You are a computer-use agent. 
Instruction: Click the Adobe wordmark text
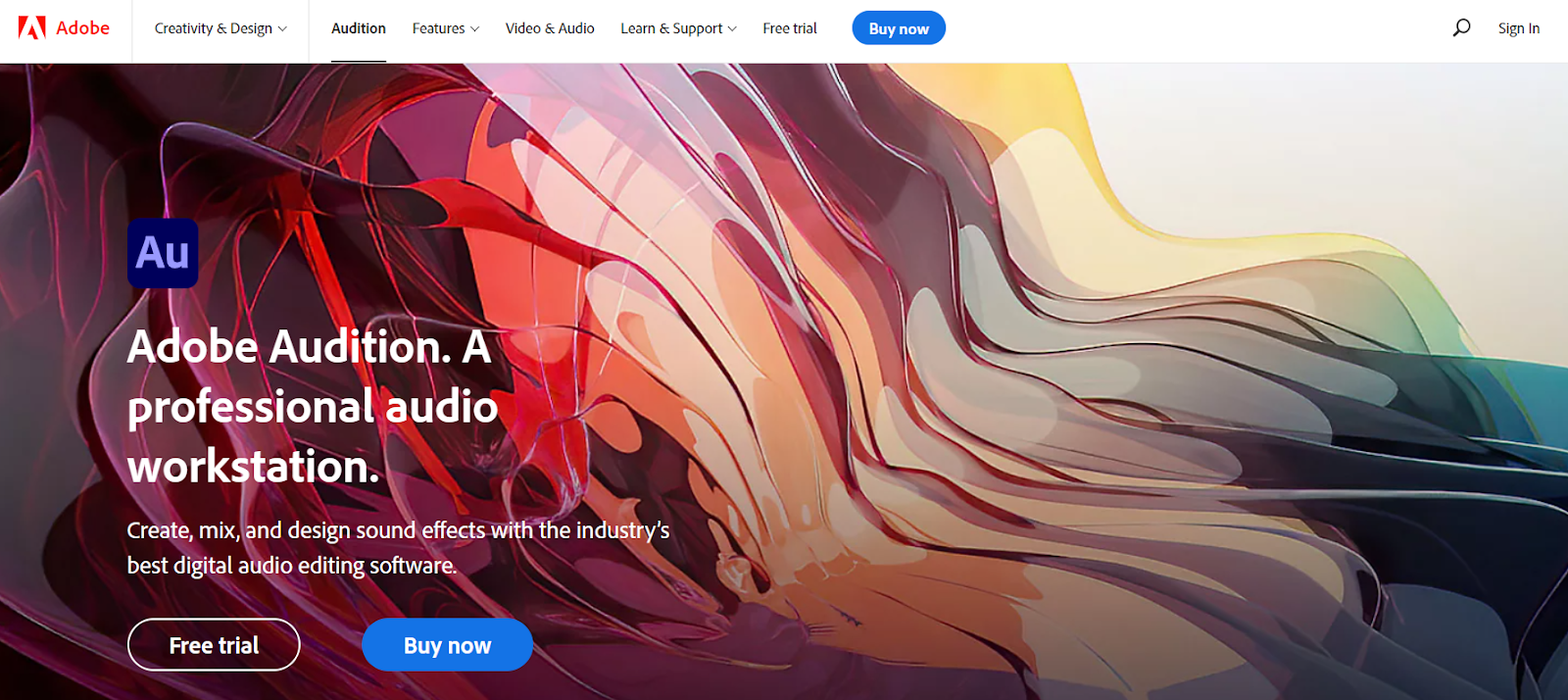82,27
